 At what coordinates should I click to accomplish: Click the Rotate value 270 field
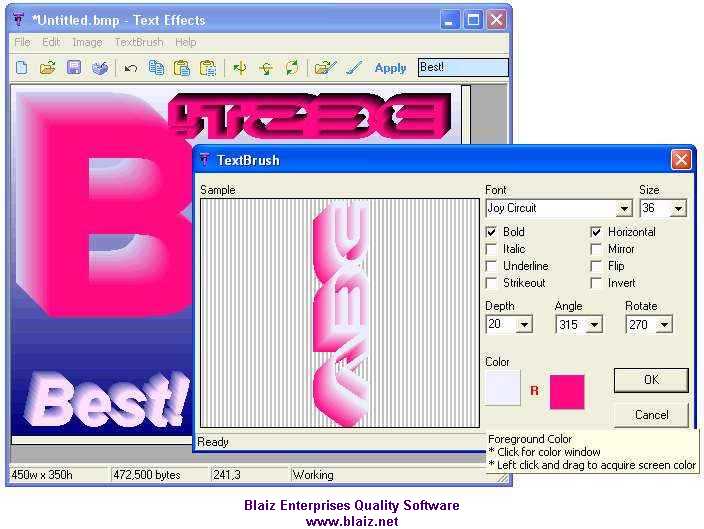[642, 324]
